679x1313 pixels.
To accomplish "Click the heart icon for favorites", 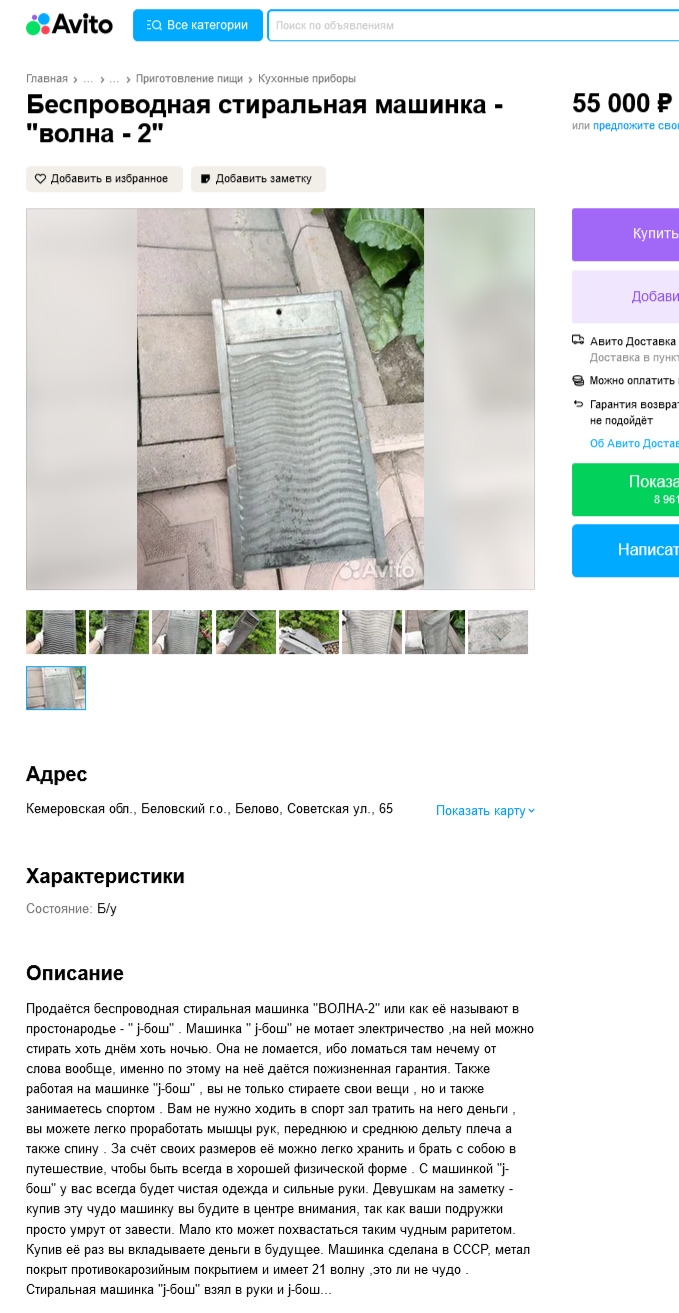I will coord(41,179).
